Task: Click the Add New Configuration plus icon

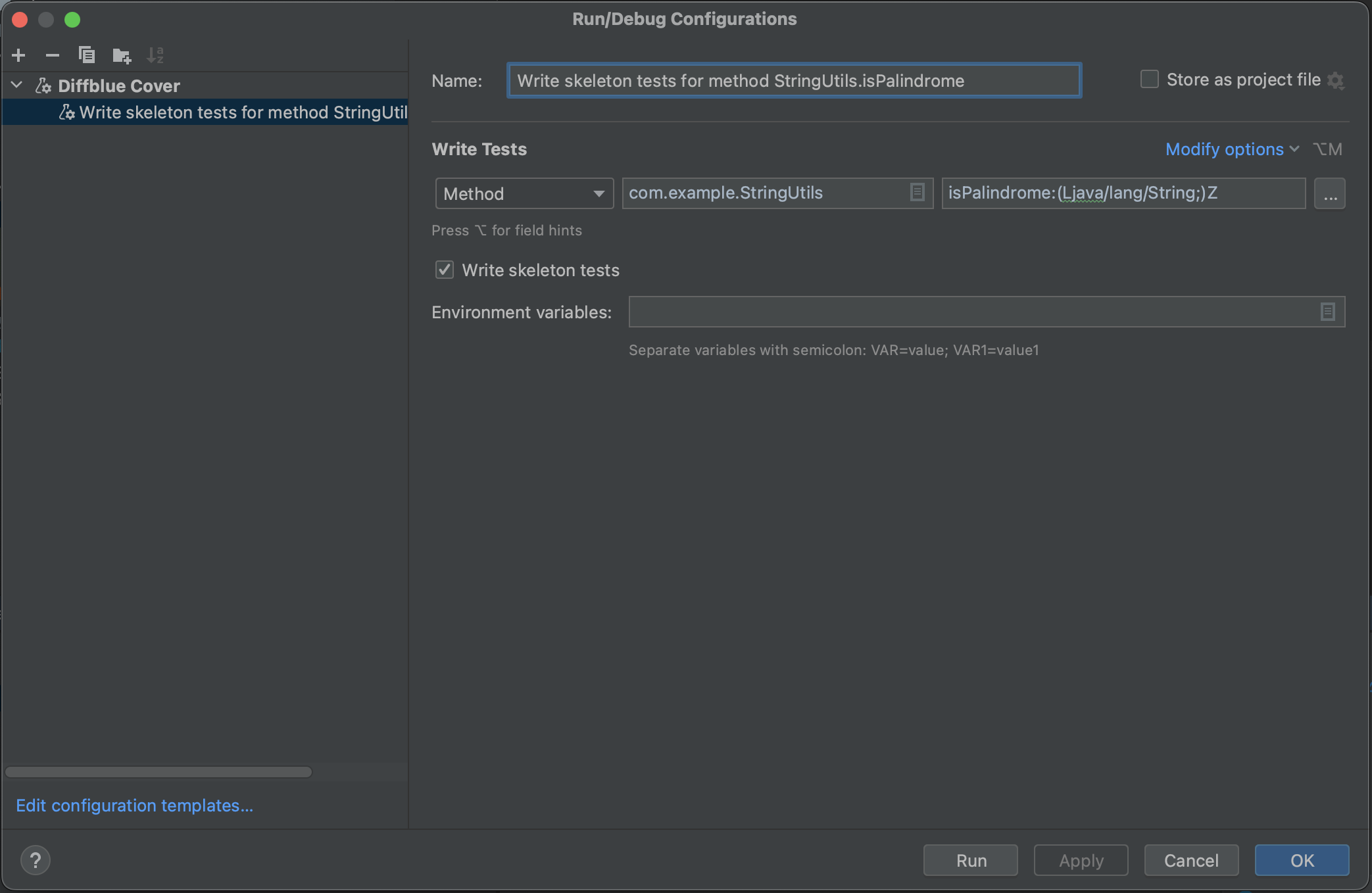Action: [x=19, y=55]
